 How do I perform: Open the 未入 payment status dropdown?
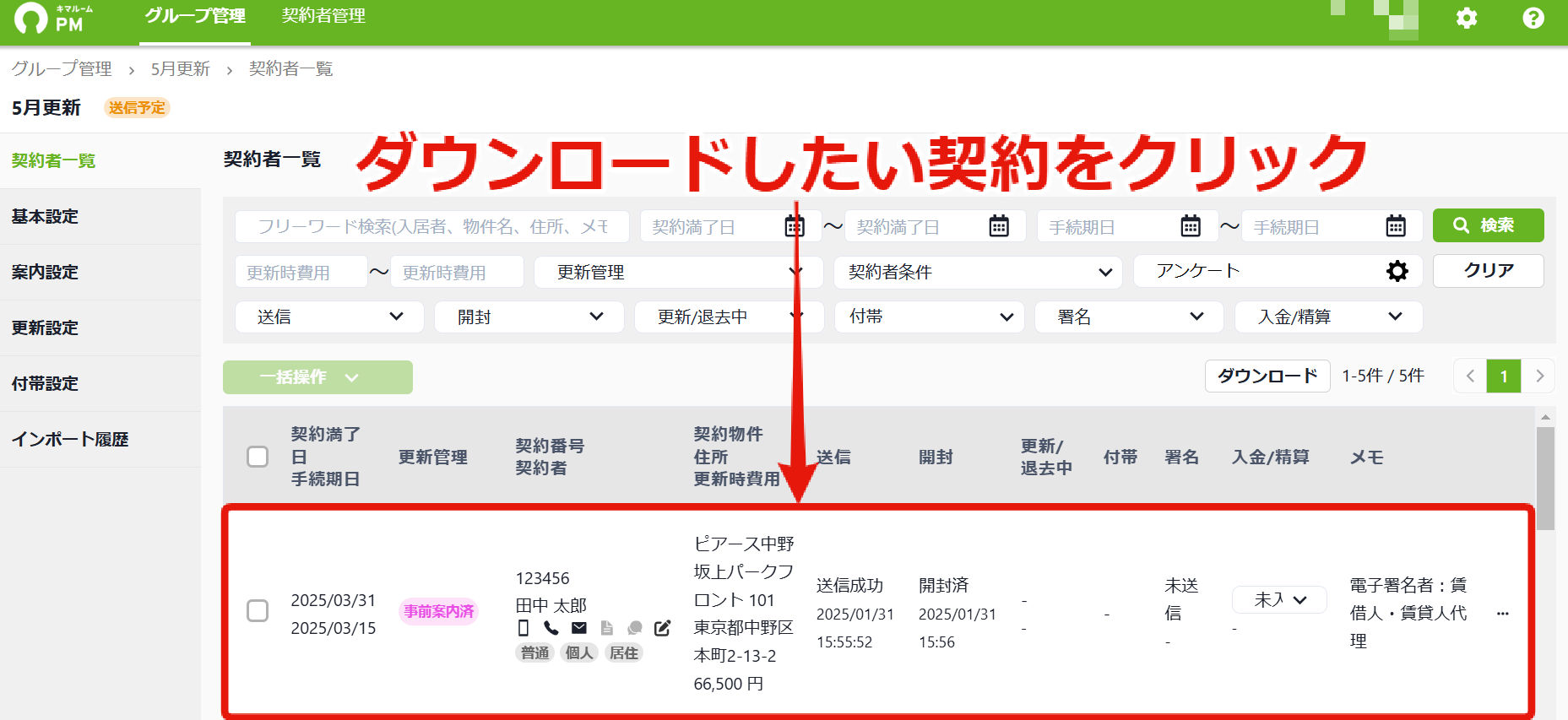(x=1279, y=599)
